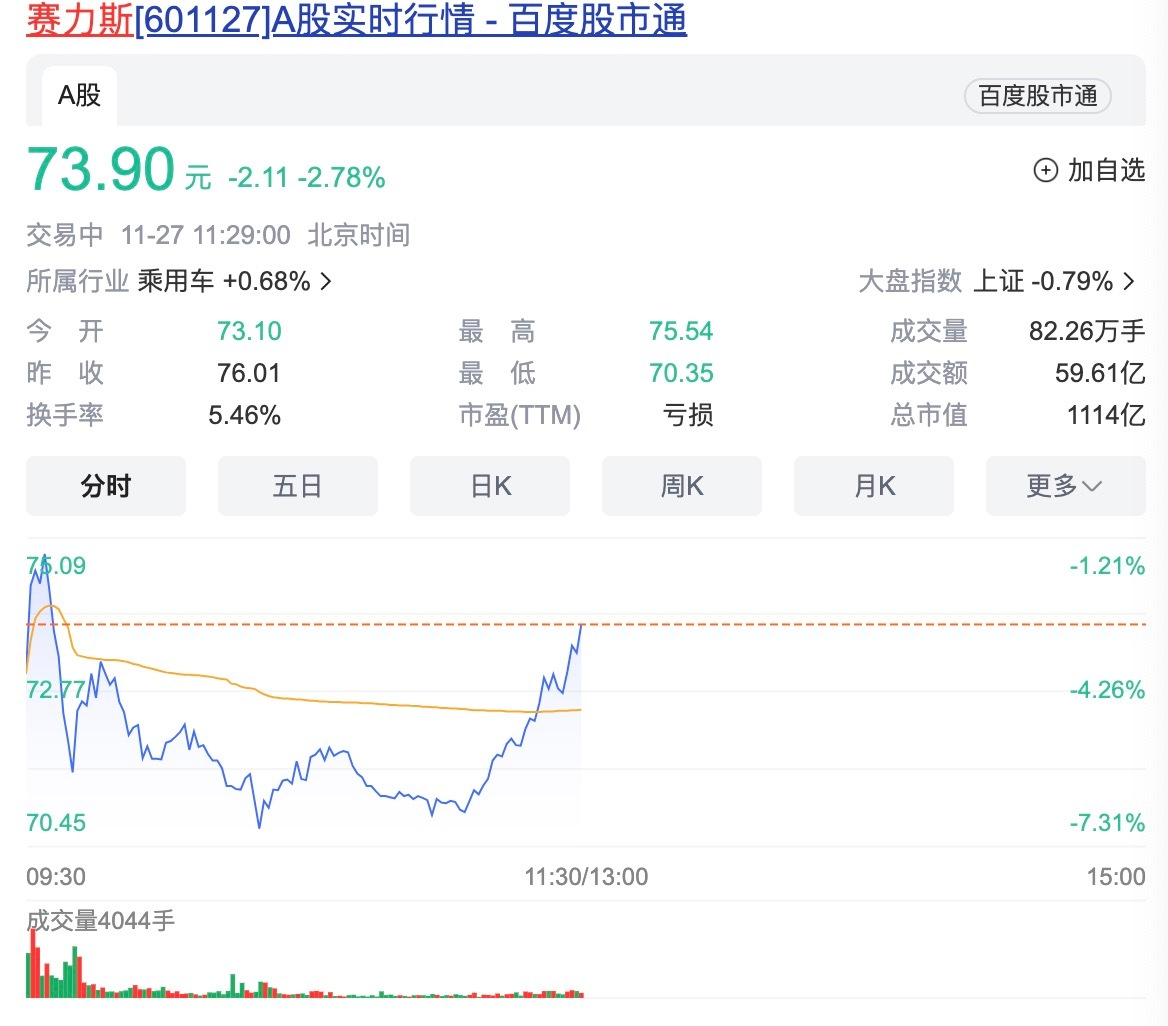This screenshot has width=1168, height=1026.
Task: Click the 换手率 value 5.46%
Action: 244,415
